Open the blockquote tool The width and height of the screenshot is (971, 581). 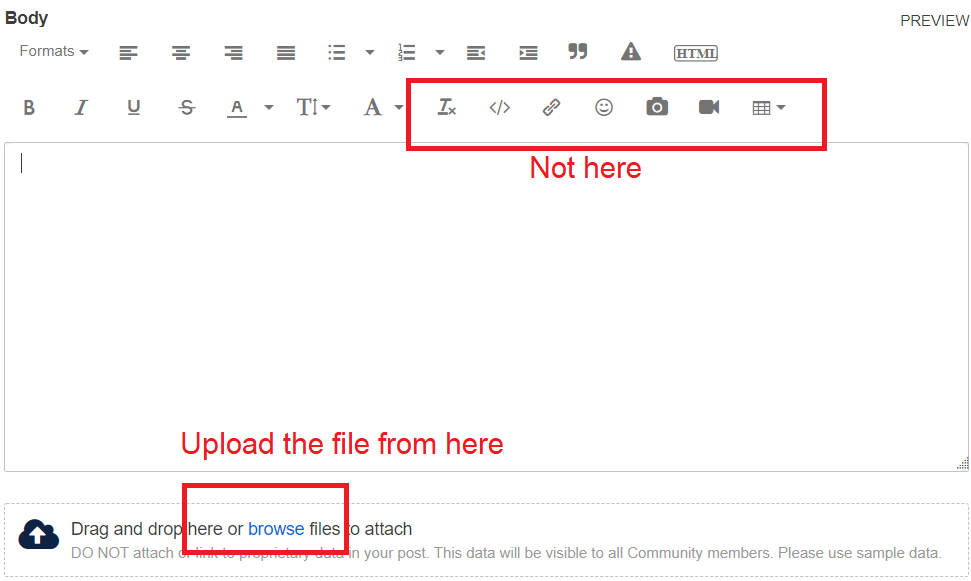(578, 51)
